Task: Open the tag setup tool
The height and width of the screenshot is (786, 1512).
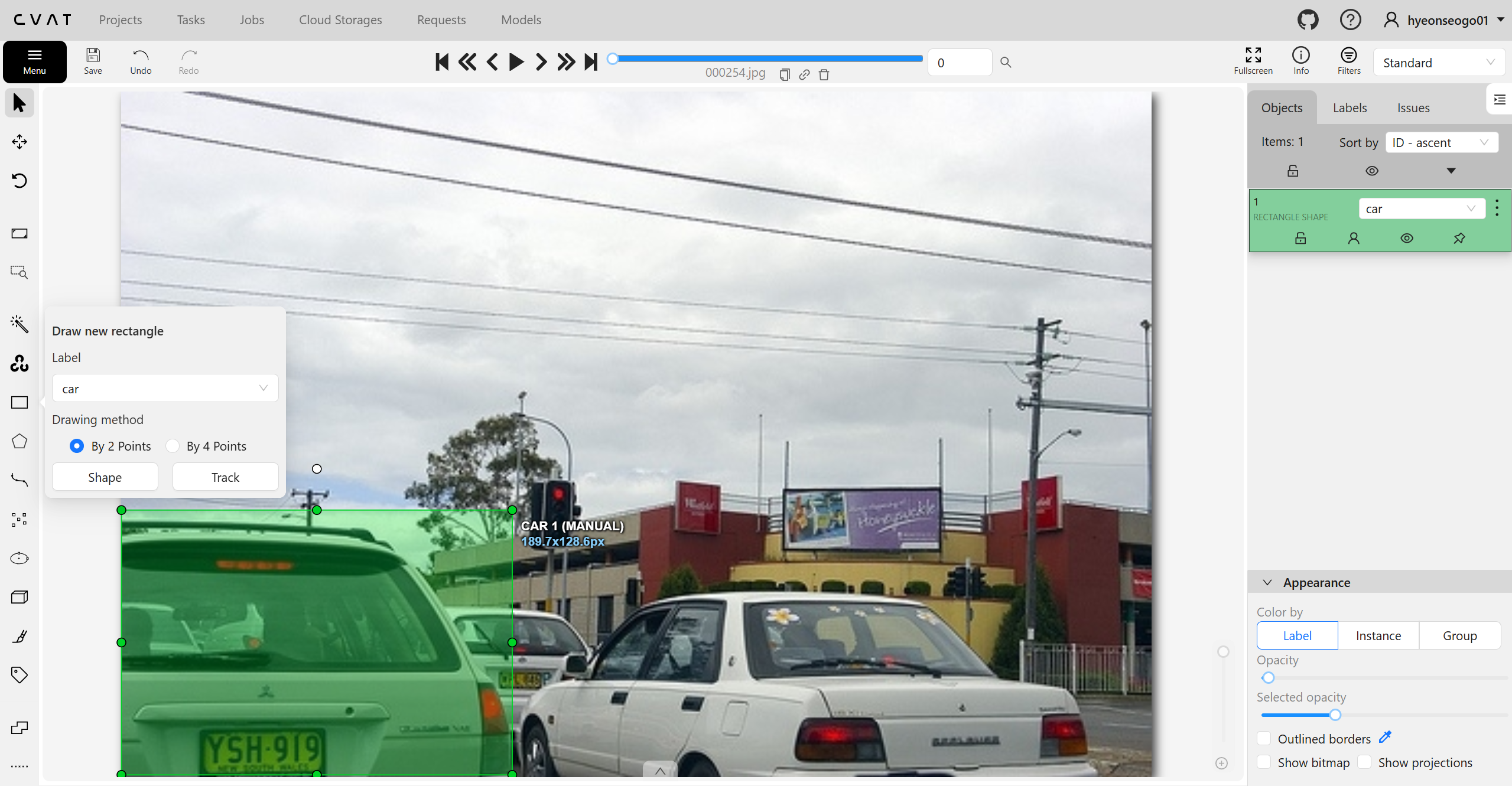Action: 19,675
